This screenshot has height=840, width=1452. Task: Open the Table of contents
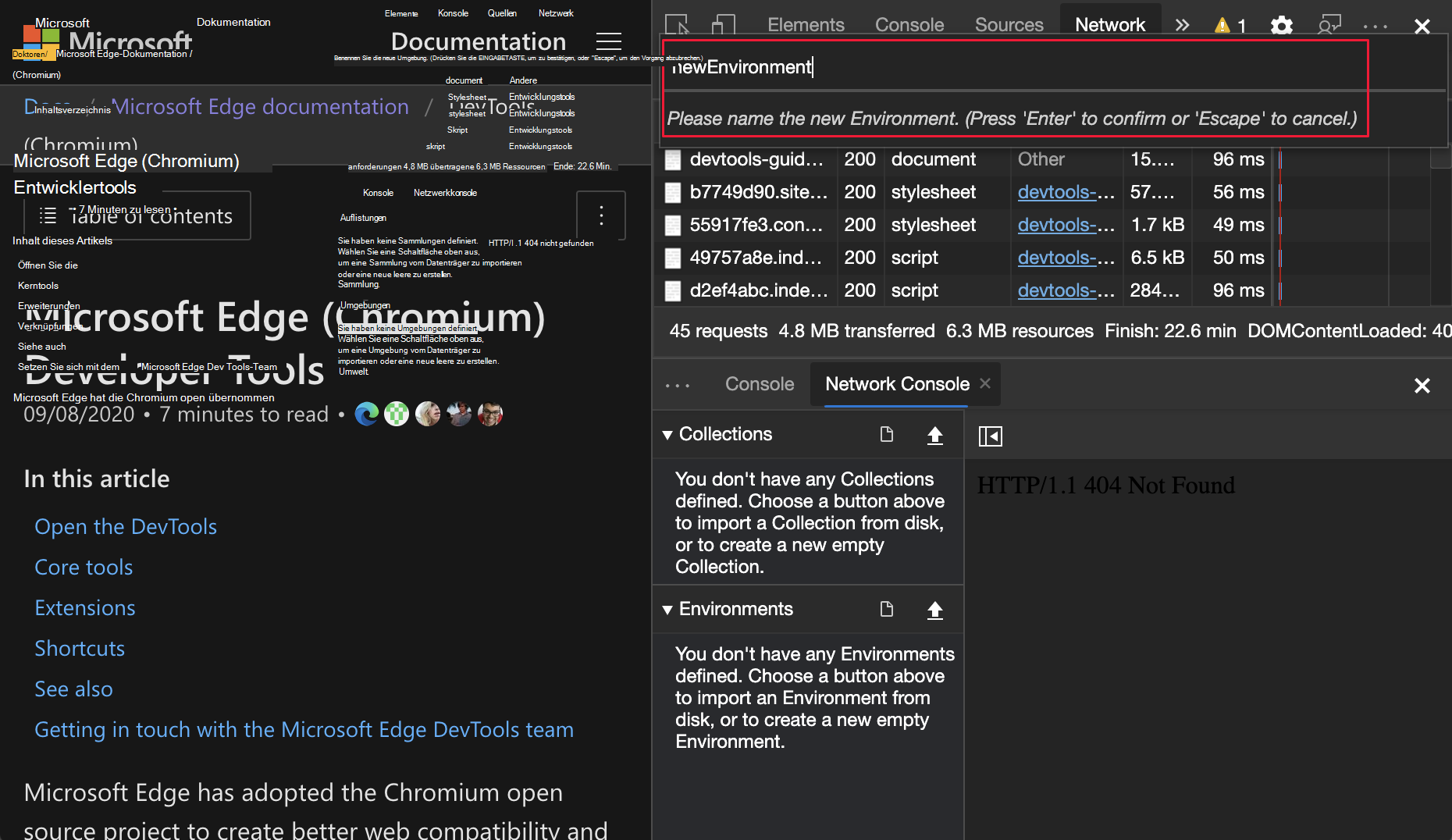(137, 215)
